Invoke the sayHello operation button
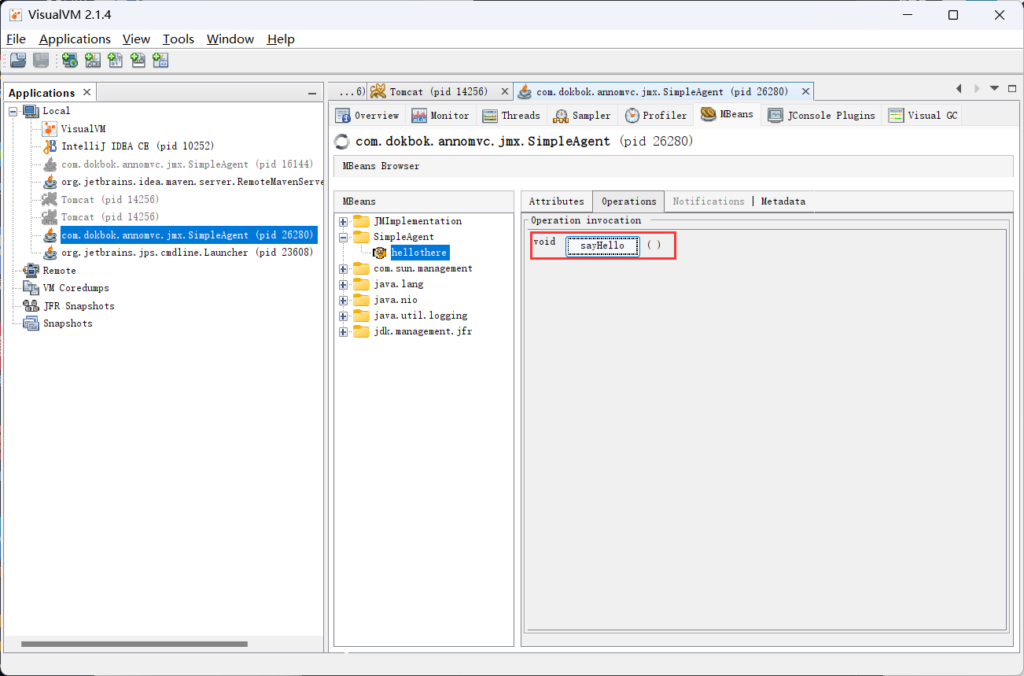This screenshot has height=676, width=1024. click(602, 246)
